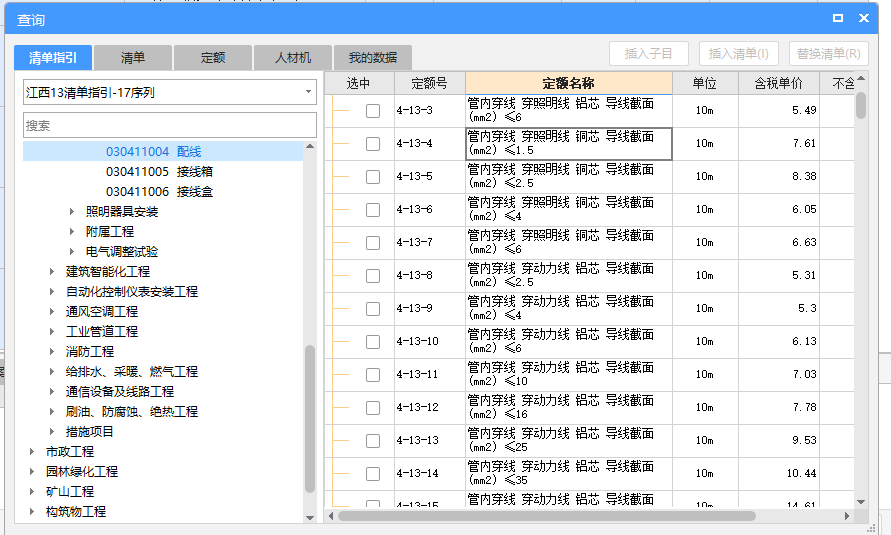Expand the 市政工程 root node
This screenshot has height=535, width=891.
(32, 452)
